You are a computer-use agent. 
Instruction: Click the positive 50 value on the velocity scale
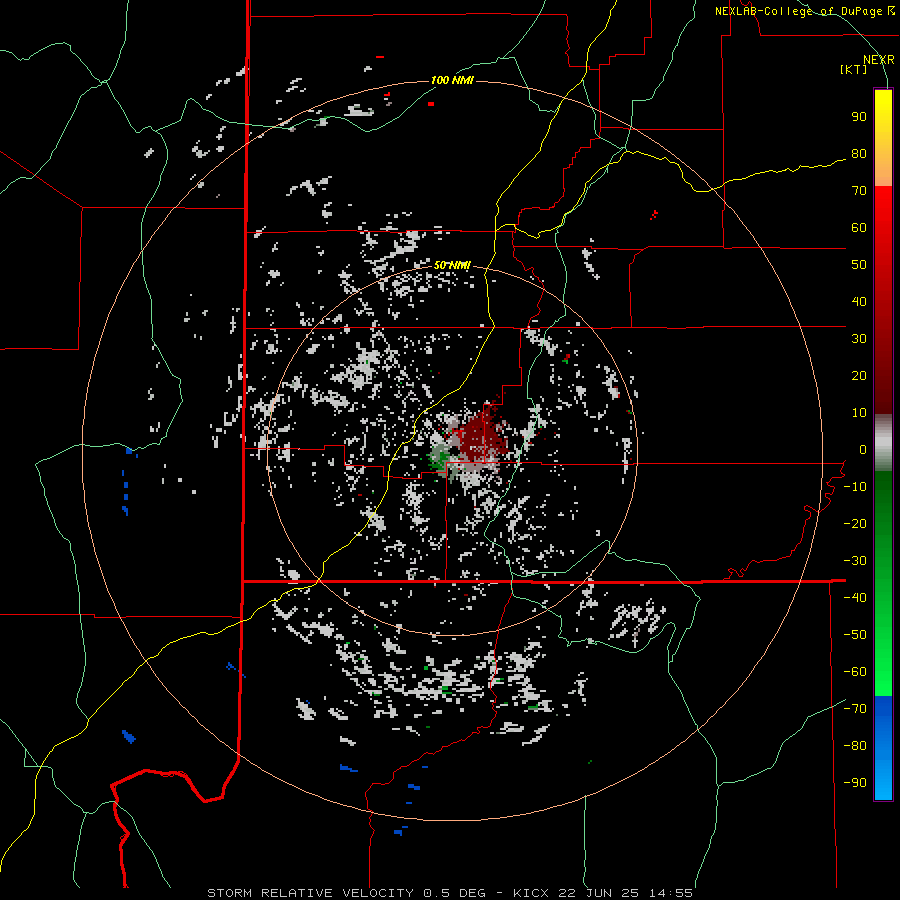(x=859, y=265)
